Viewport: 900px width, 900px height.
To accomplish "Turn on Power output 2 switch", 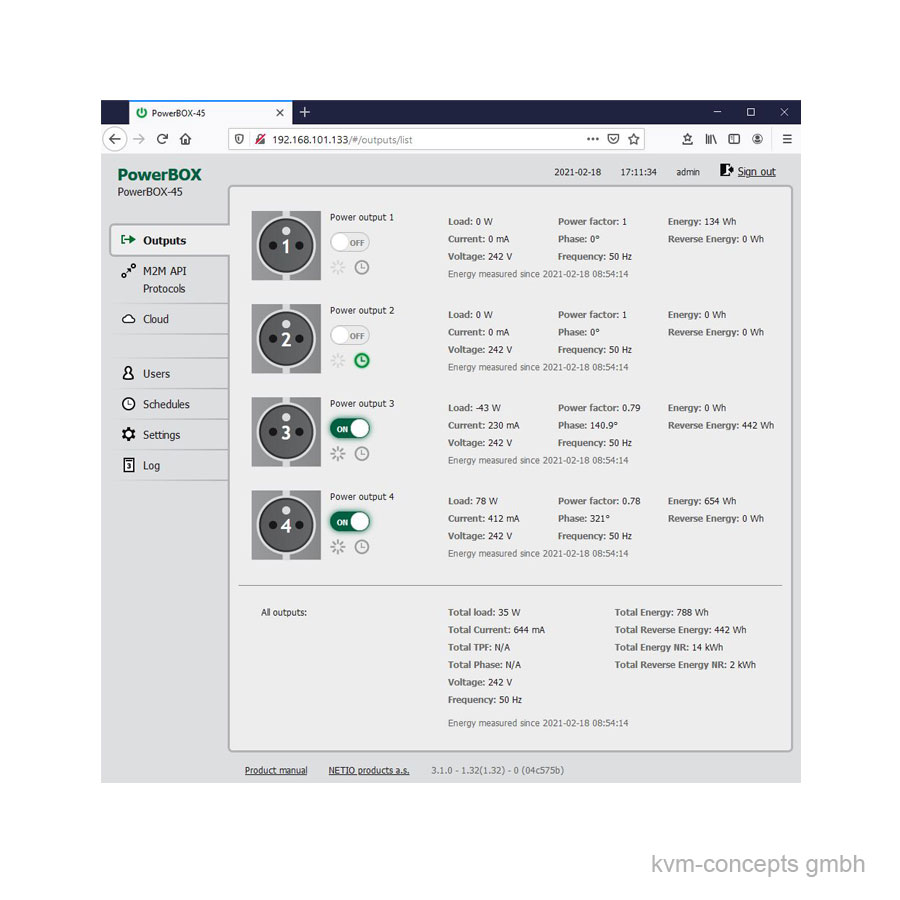I will point(350,335).
